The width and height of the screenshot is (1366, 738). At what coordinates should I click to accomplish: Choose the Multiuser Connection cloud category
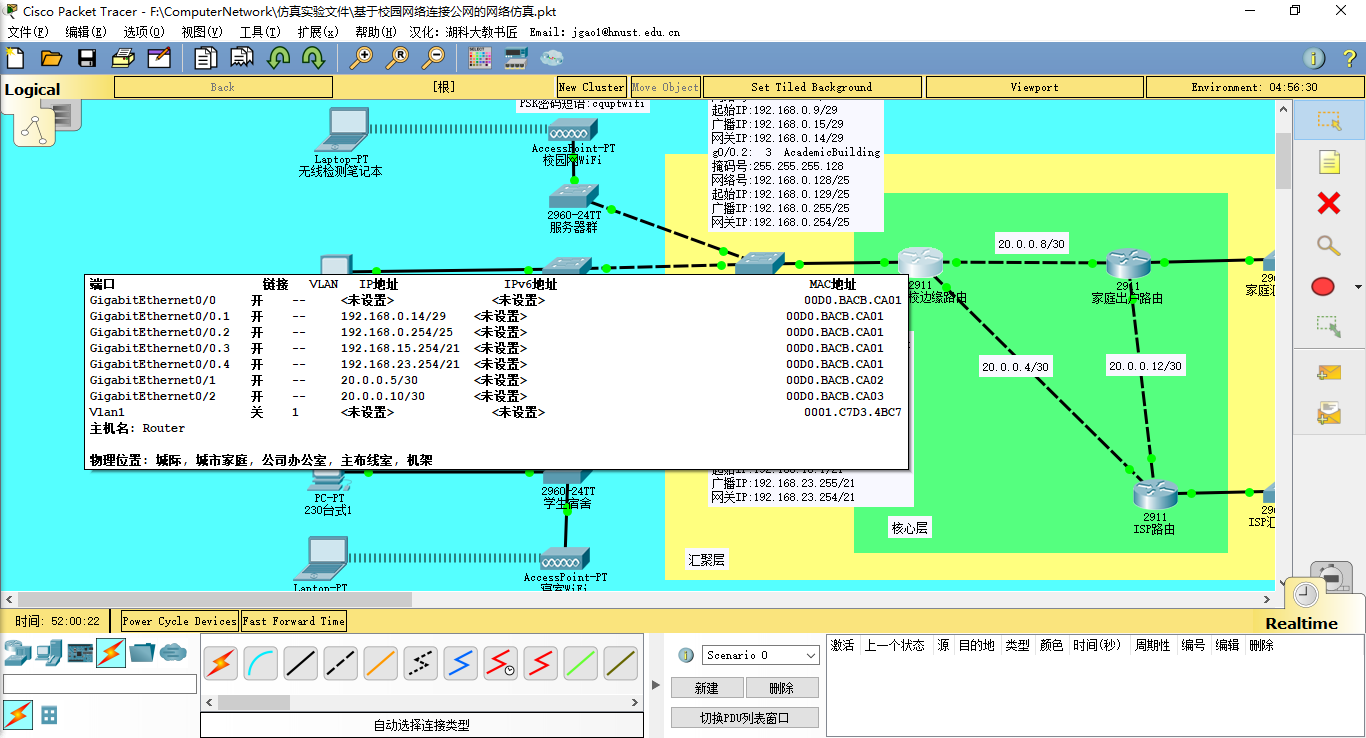[x=173, y=653]
